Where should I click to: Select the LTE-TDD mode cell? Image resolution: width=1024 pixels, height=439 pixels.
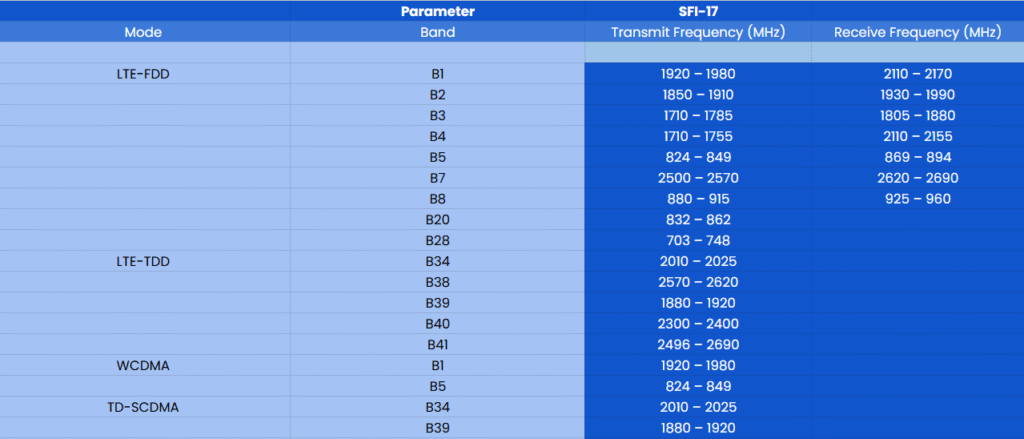pyautogui.click(x=143, y=261)
